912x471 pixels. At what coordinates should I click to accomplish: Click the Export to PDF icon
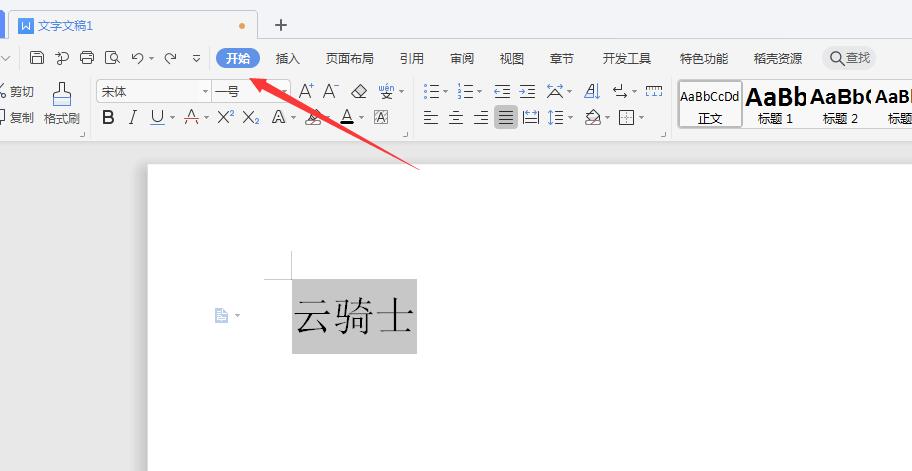coord(62,58)
